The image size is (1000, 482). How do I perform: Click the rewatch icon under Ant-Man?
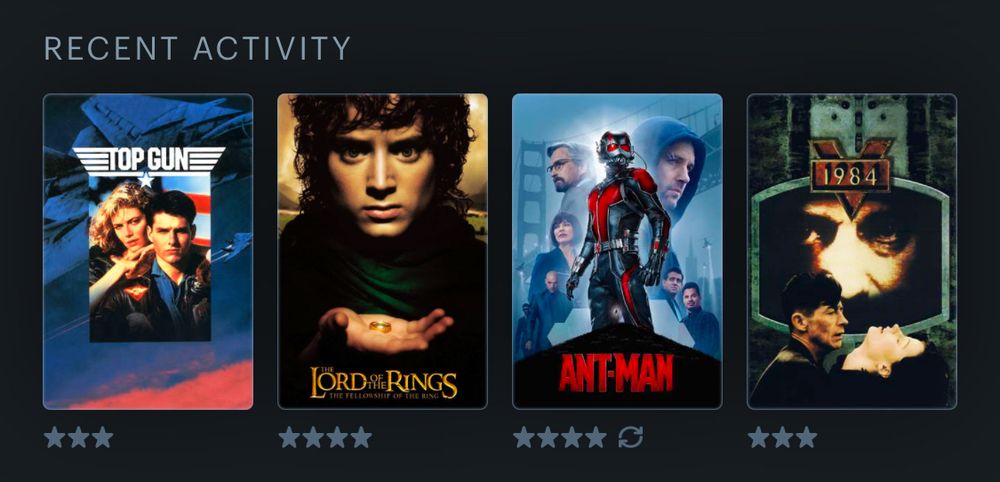click(x=630, y=437)
